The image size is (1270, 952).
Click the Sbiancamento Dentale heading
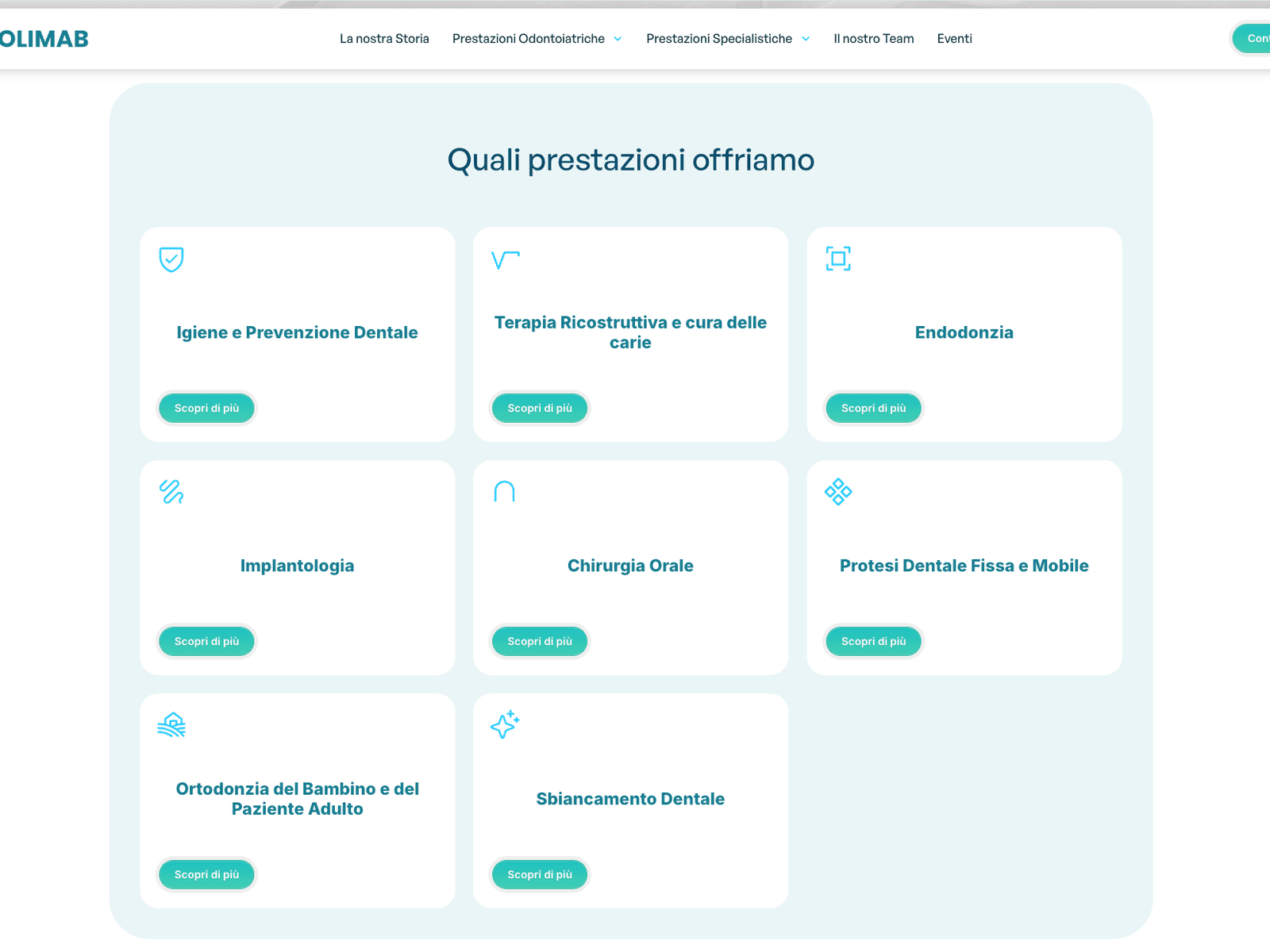[630, 799]
